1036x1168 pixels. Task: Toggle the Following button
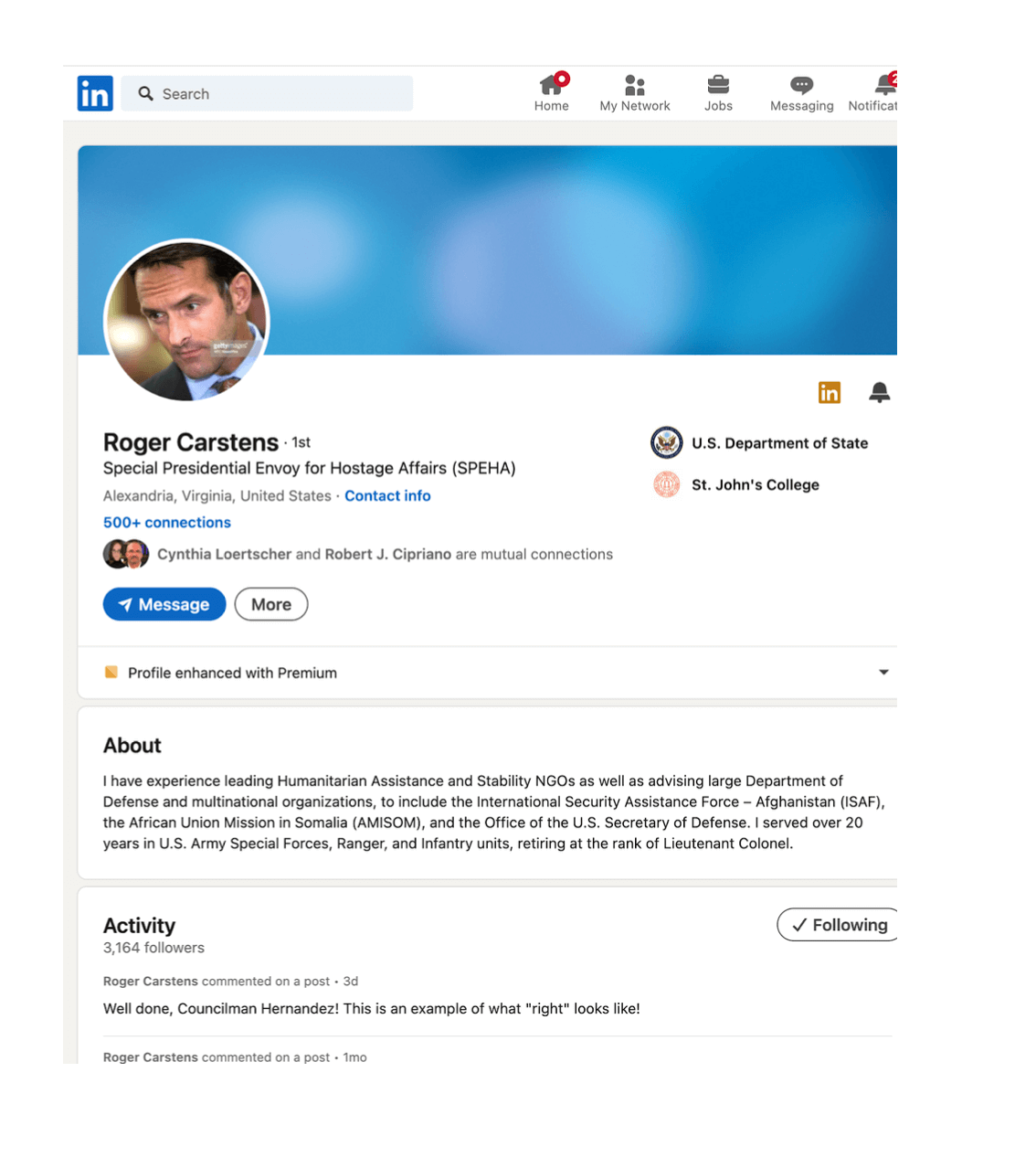838,925
